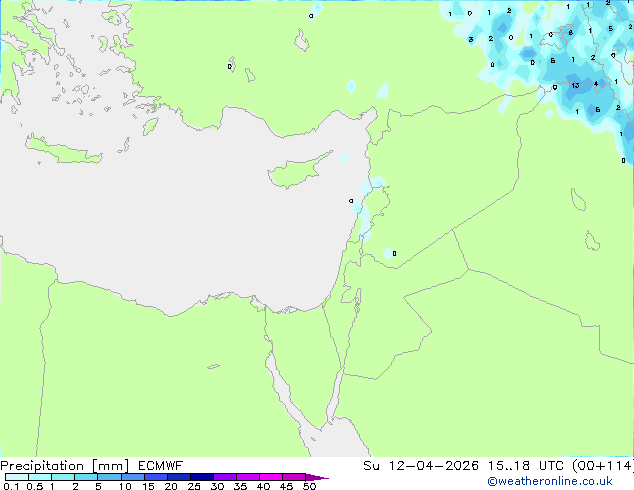Pick the 15–20 mm blue legend swatch

155,477
